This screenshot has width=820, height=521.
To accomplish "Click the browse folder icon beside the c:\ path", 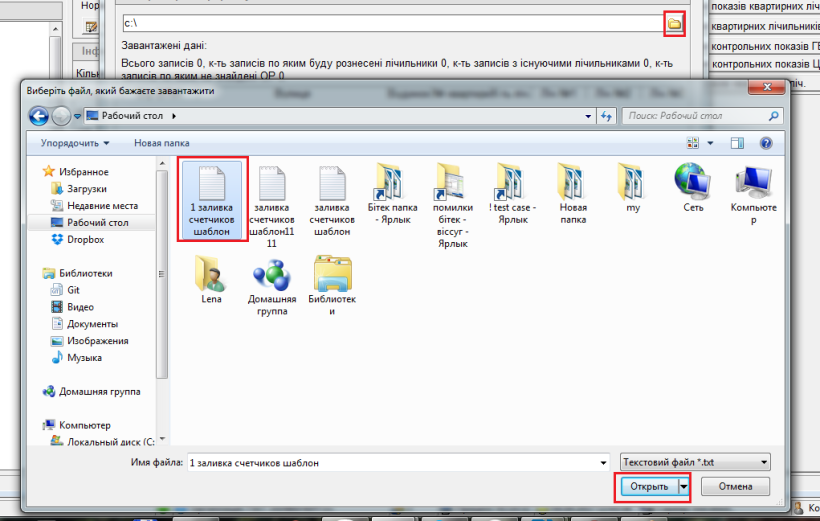I will (x=674, y=22).
